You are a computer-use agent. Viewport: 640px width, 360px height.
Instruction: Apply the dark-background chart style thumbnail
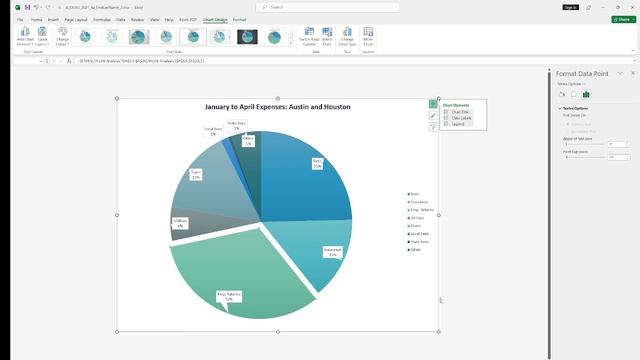pos(247,37)
